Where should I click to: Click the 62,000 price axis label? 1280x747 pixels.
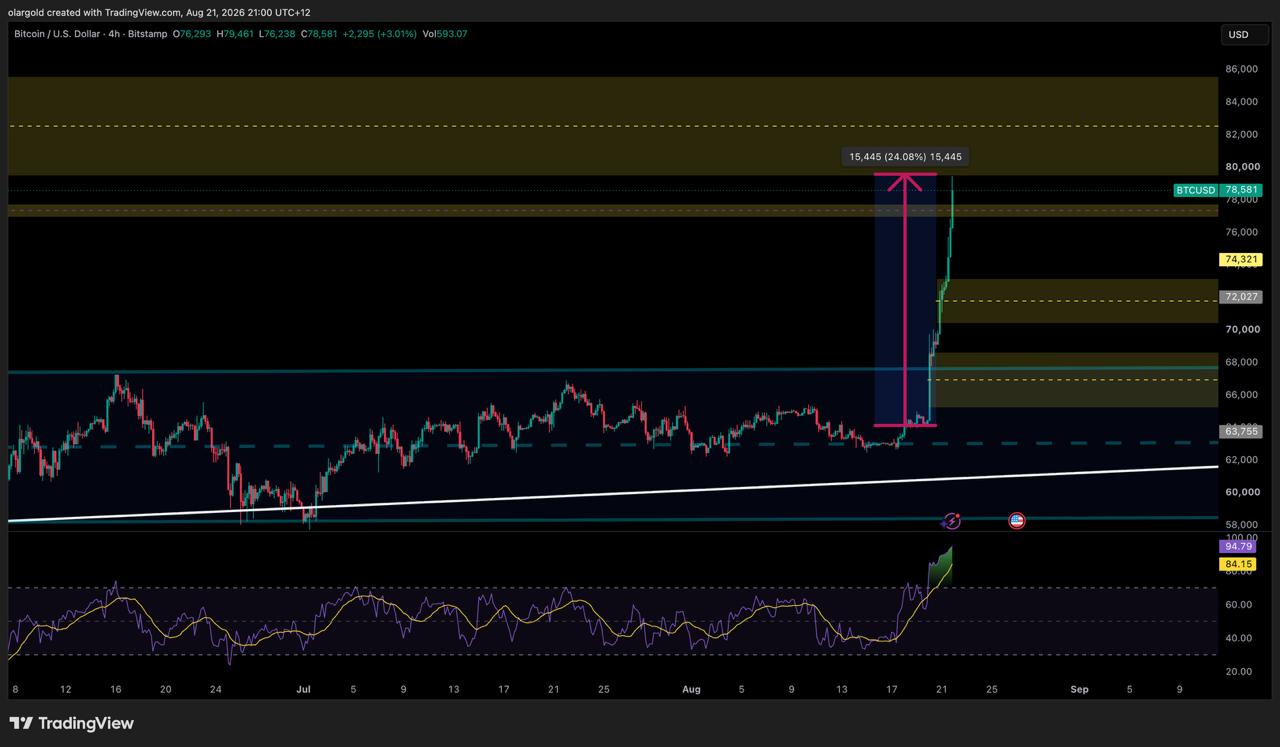[1241, 460]
